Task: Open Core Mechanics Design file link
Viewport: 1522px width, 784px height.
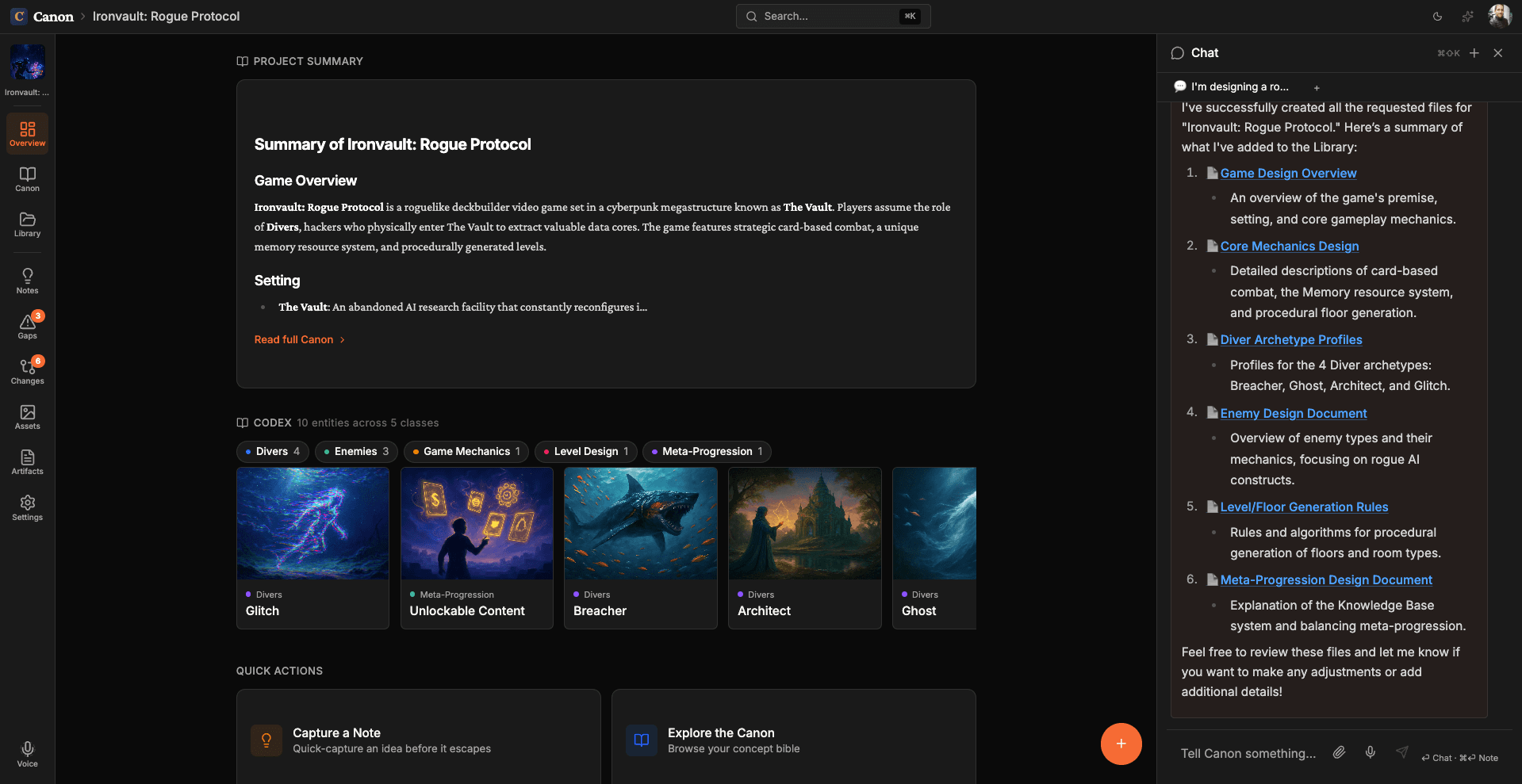Action: click(x=1290, y=246)
